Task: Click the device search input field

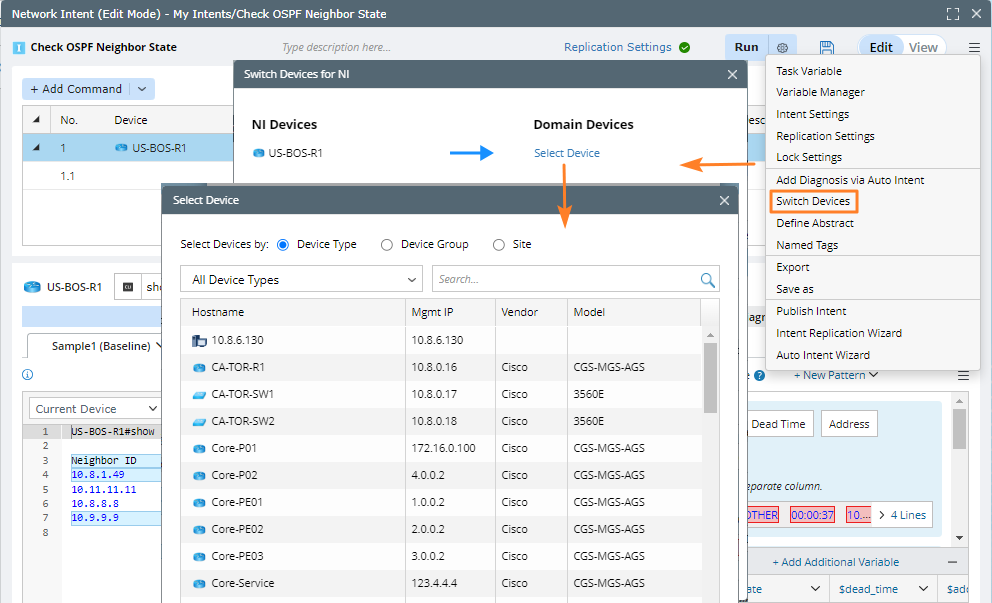Action: [565, 280]
